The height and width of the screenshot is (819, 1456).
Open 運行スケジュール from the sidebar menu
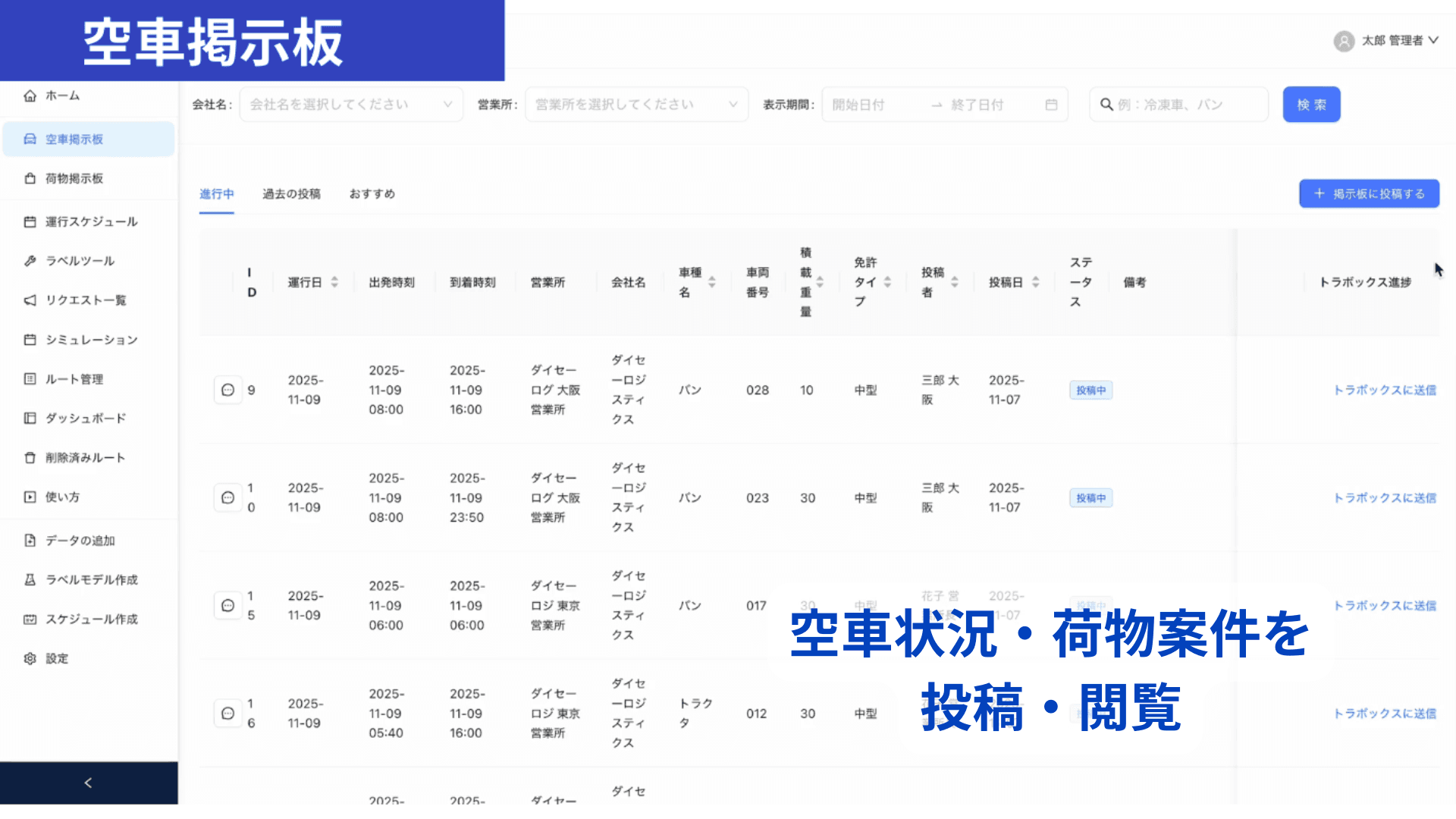tap(88, 221)
